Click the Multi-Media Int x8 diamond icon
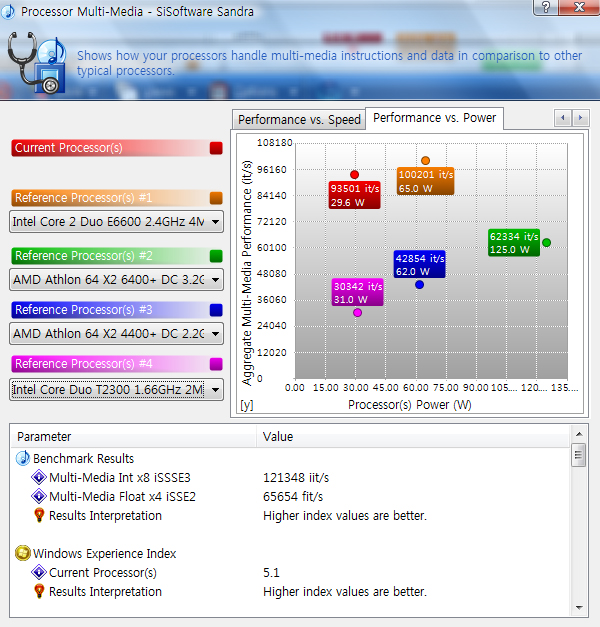Image resolution: width=600 pixels, height=627 pixels. pyautogui.click(x=39, y=477)
